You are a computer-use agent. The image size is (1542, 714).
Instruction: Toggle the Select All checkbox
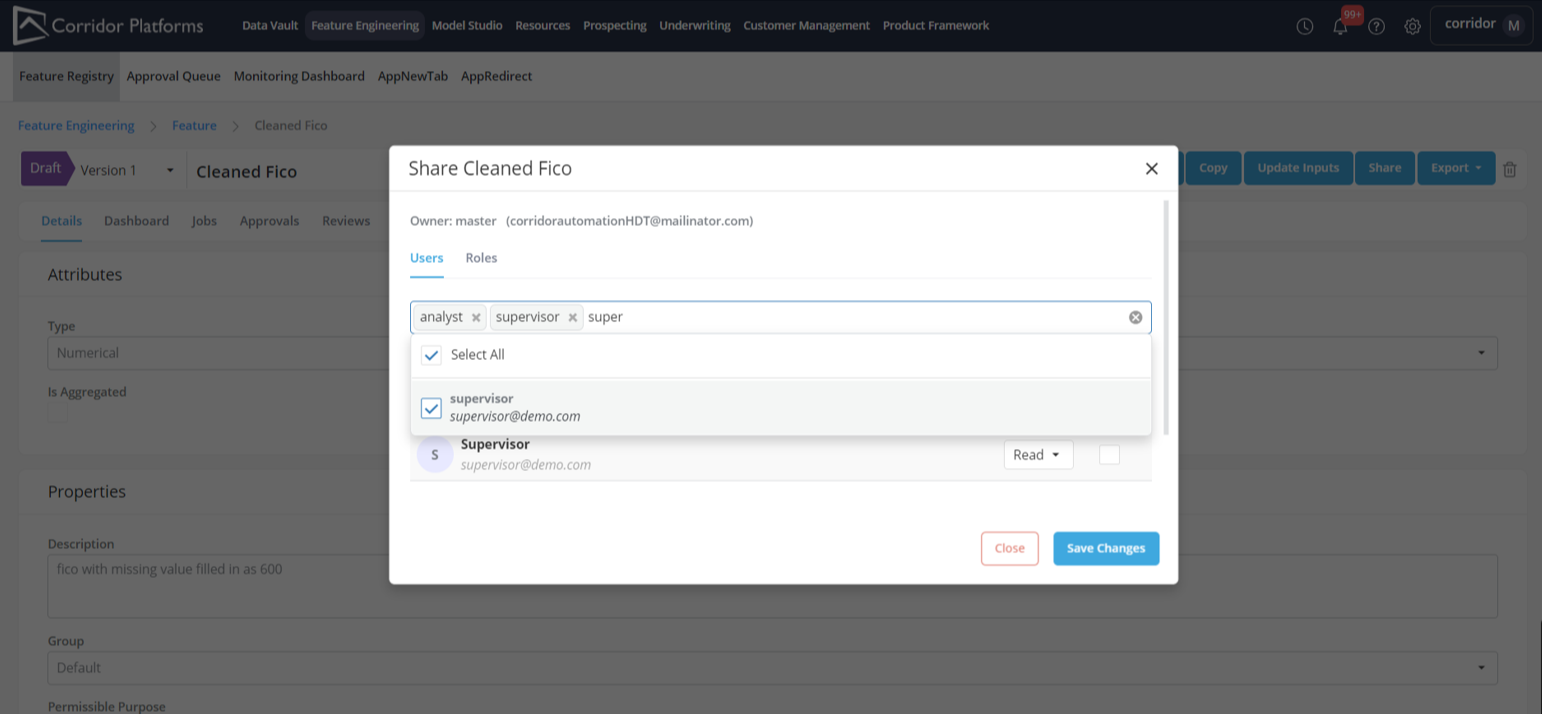(x=432, y=355)
